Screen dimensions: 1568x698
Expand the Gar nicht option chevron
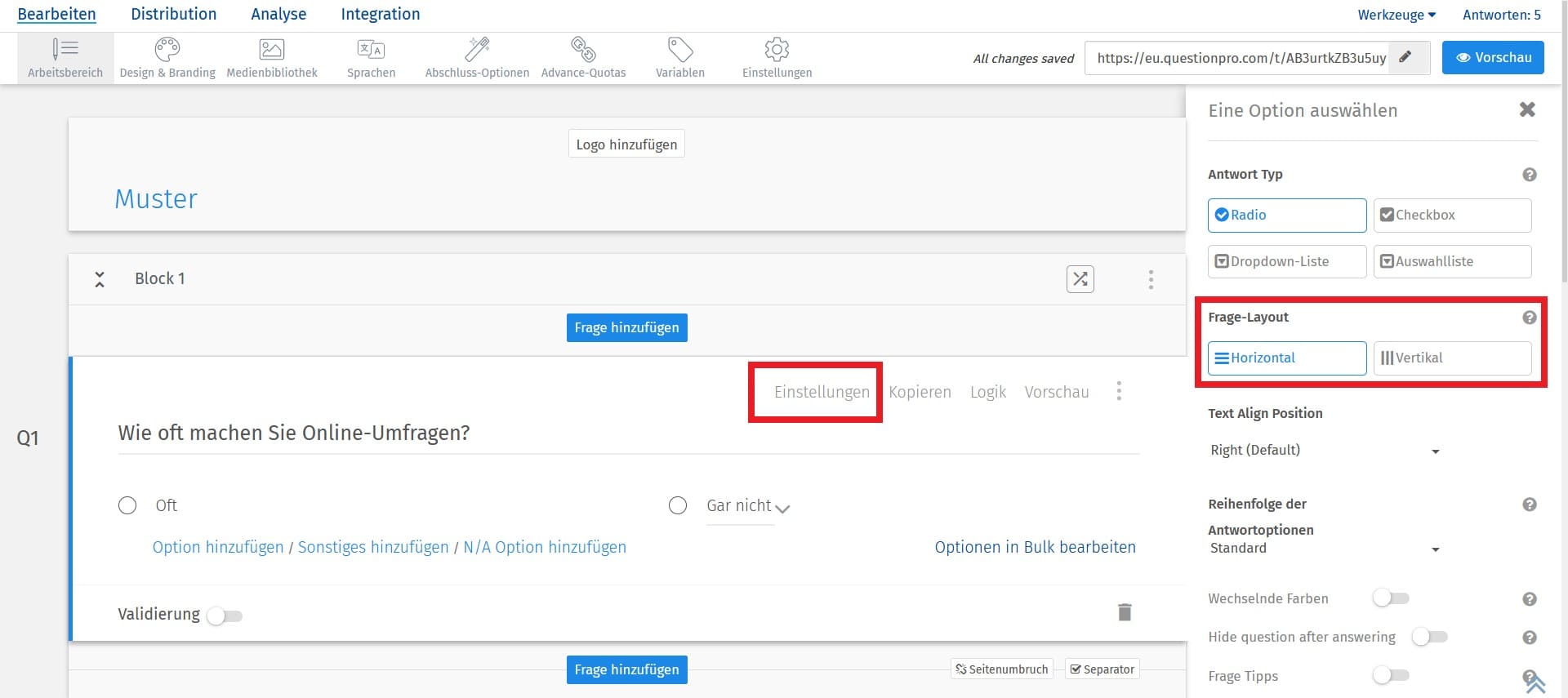point(782,509)
